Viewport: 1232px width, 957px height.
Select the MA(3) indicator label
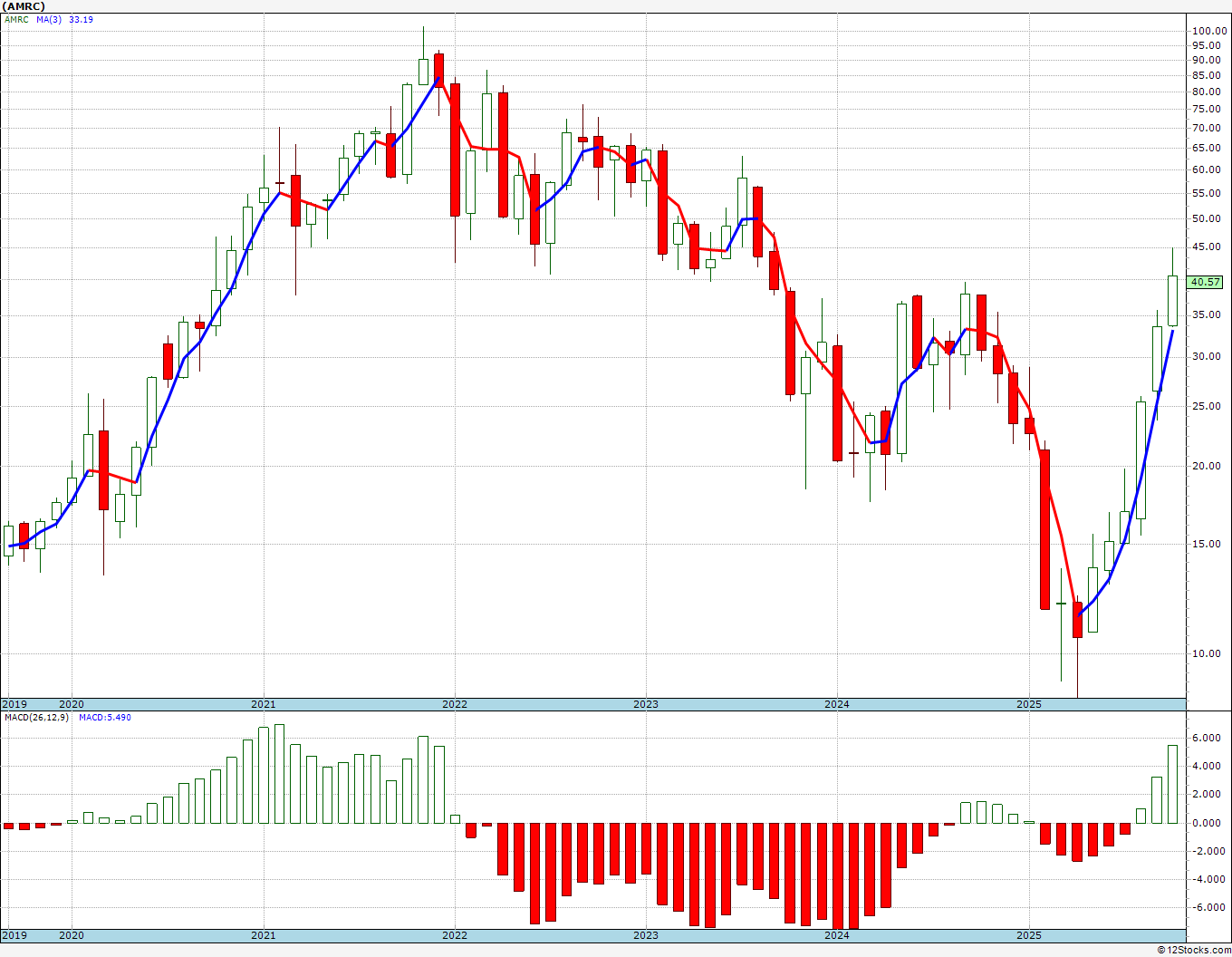point(49,19)
